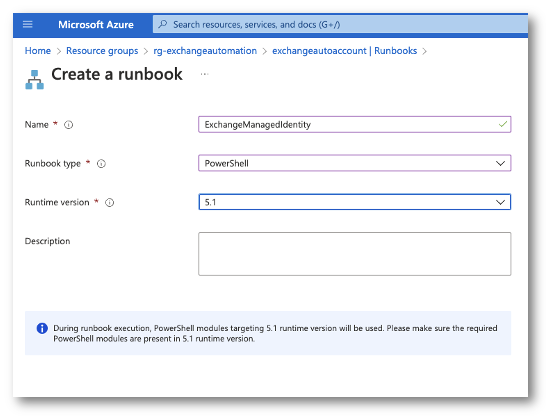Click the chevron arrow on Runtime version
546x418 pixels.
point(500,202)
